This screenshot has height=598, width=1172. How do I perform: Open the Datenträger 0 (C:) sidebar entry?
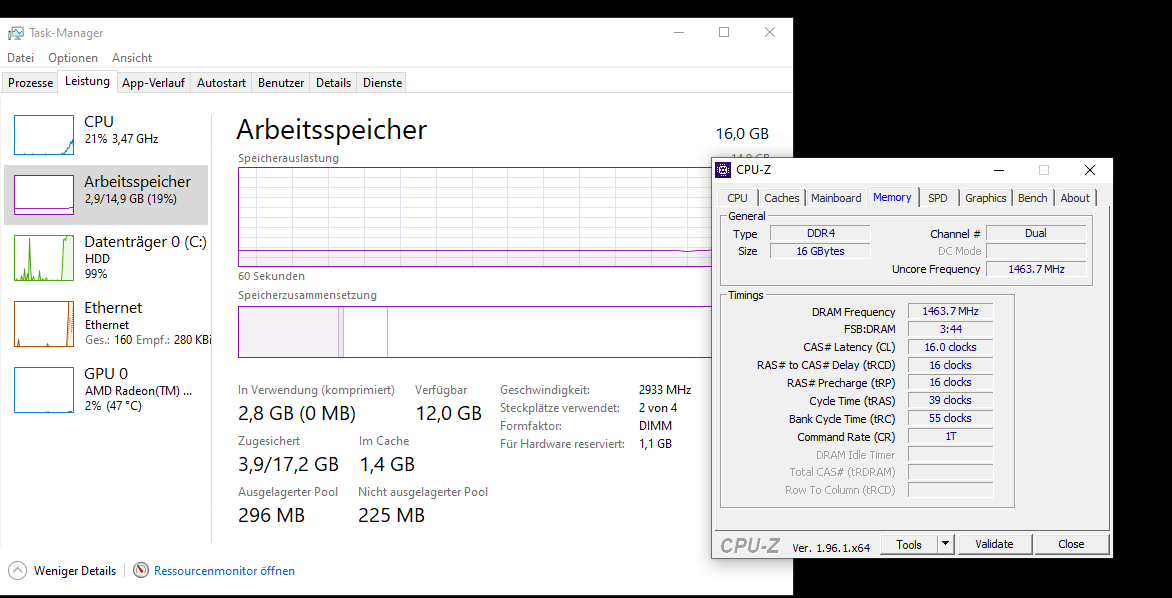pos(106,258)
